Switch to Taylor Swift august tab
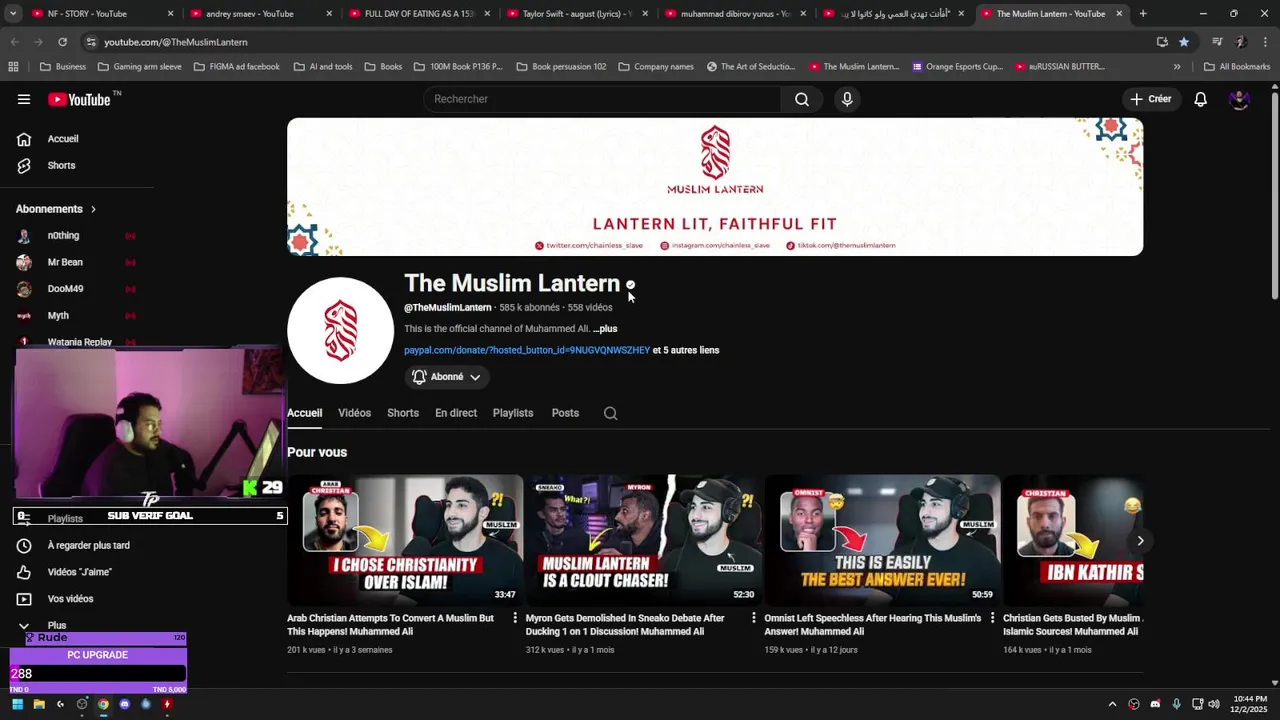 [578, 14]
